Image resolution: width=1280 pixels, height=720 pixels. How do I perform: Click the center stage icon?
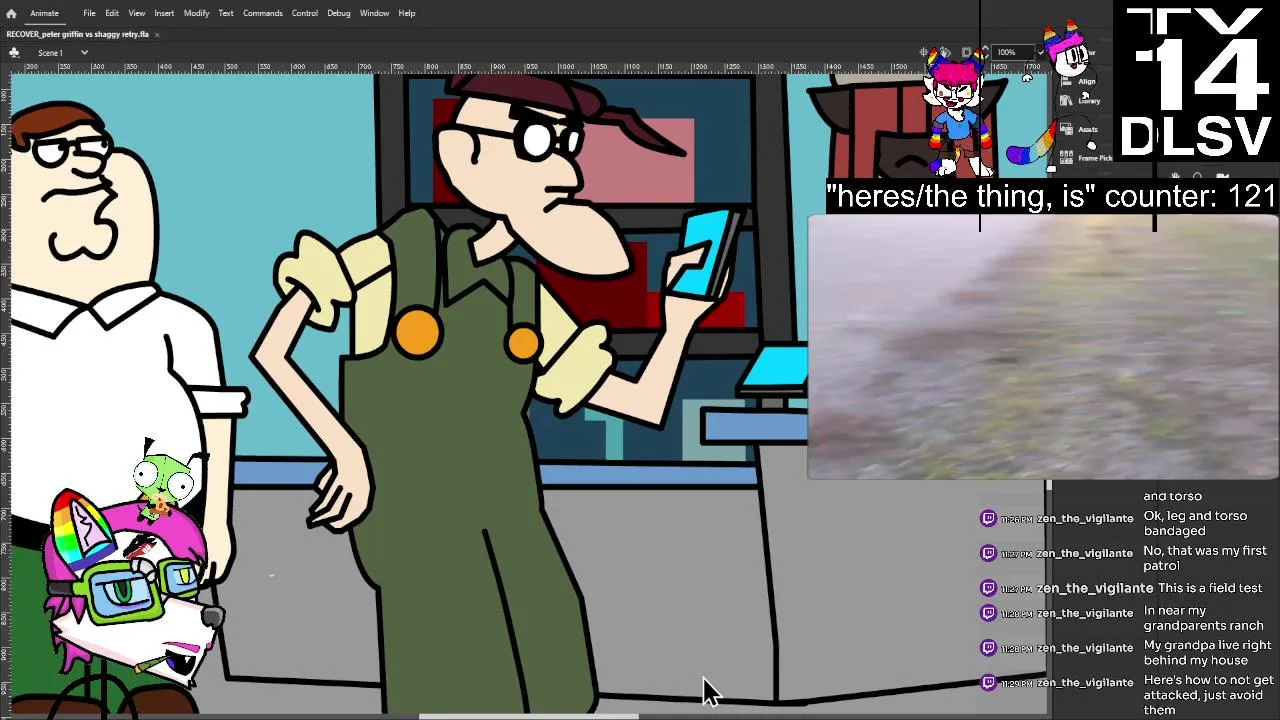(923, 52)
